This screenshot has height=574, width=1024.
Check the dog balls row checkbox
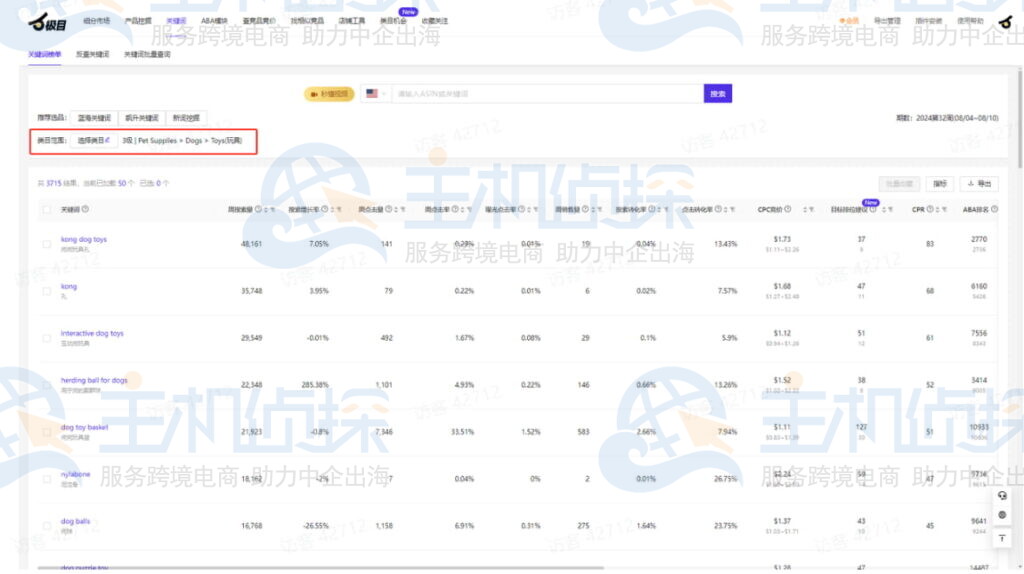point(46,526)
